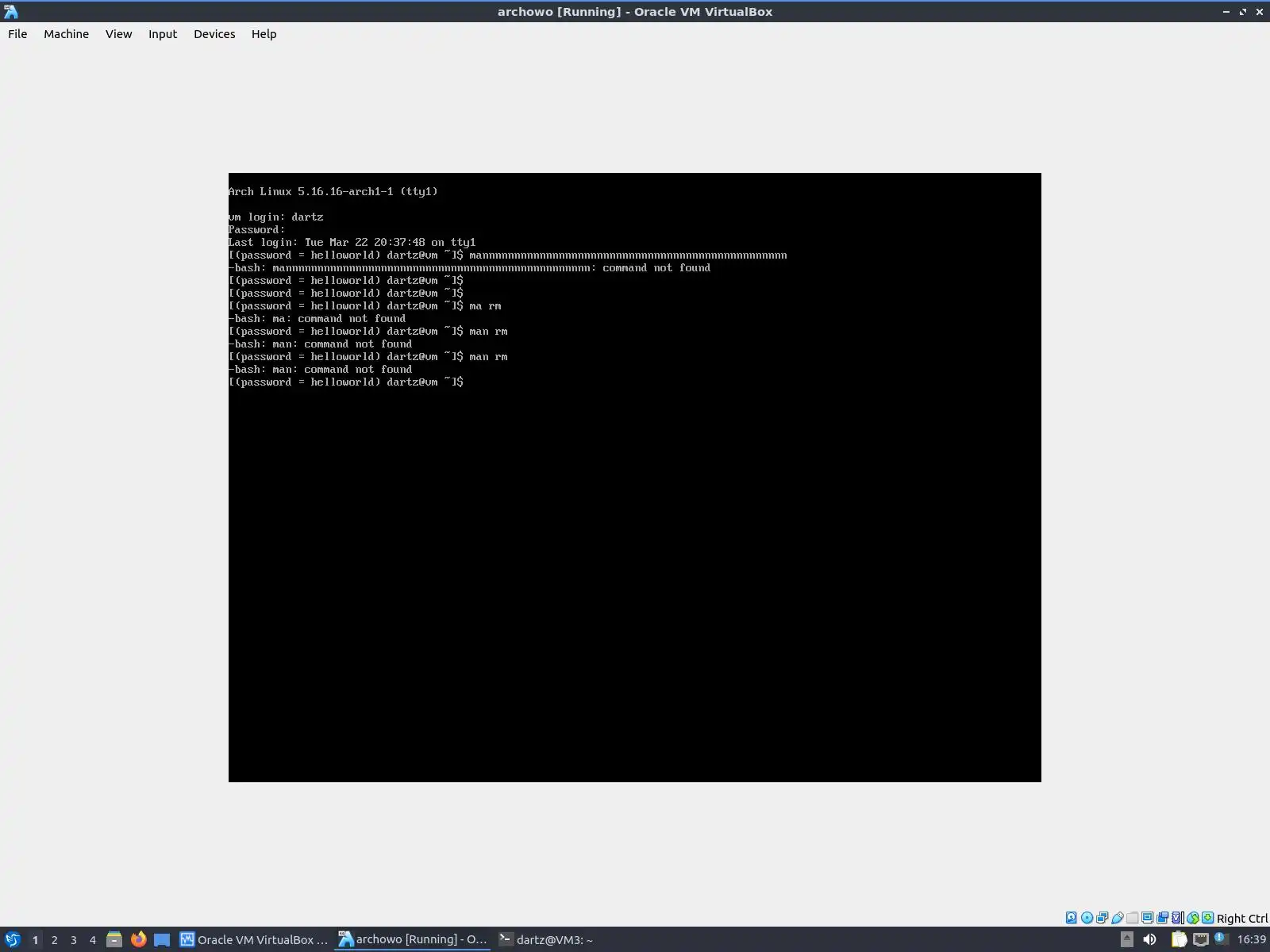Launch the file manager from panel
1270x952 pixels.
(x=114, y=939)
